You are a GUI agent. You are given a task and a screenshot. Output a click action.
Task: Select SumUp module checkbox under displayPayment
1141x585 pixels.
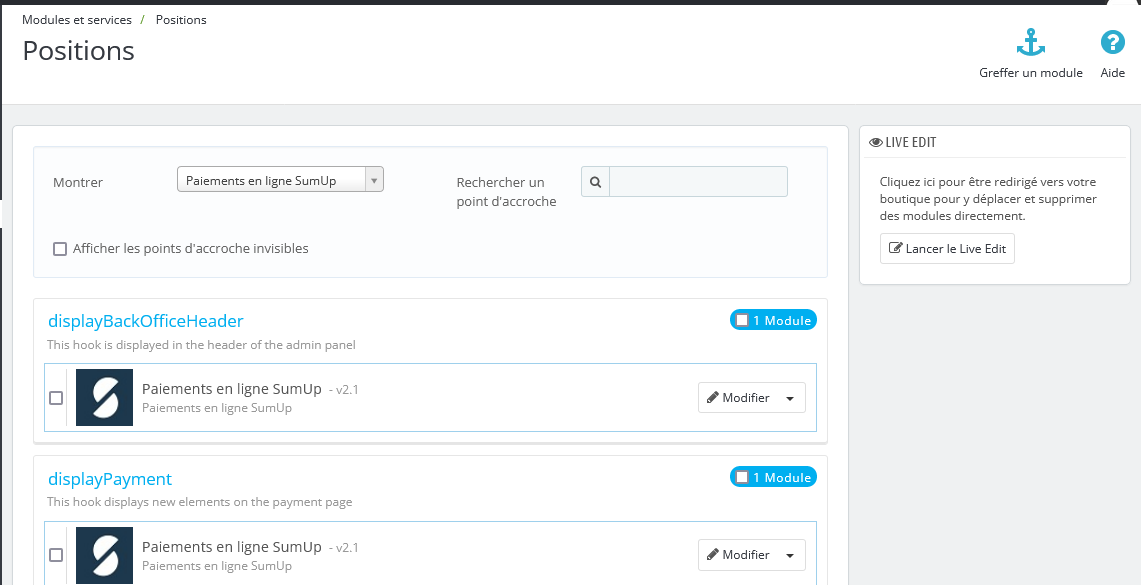pos(56,555)
